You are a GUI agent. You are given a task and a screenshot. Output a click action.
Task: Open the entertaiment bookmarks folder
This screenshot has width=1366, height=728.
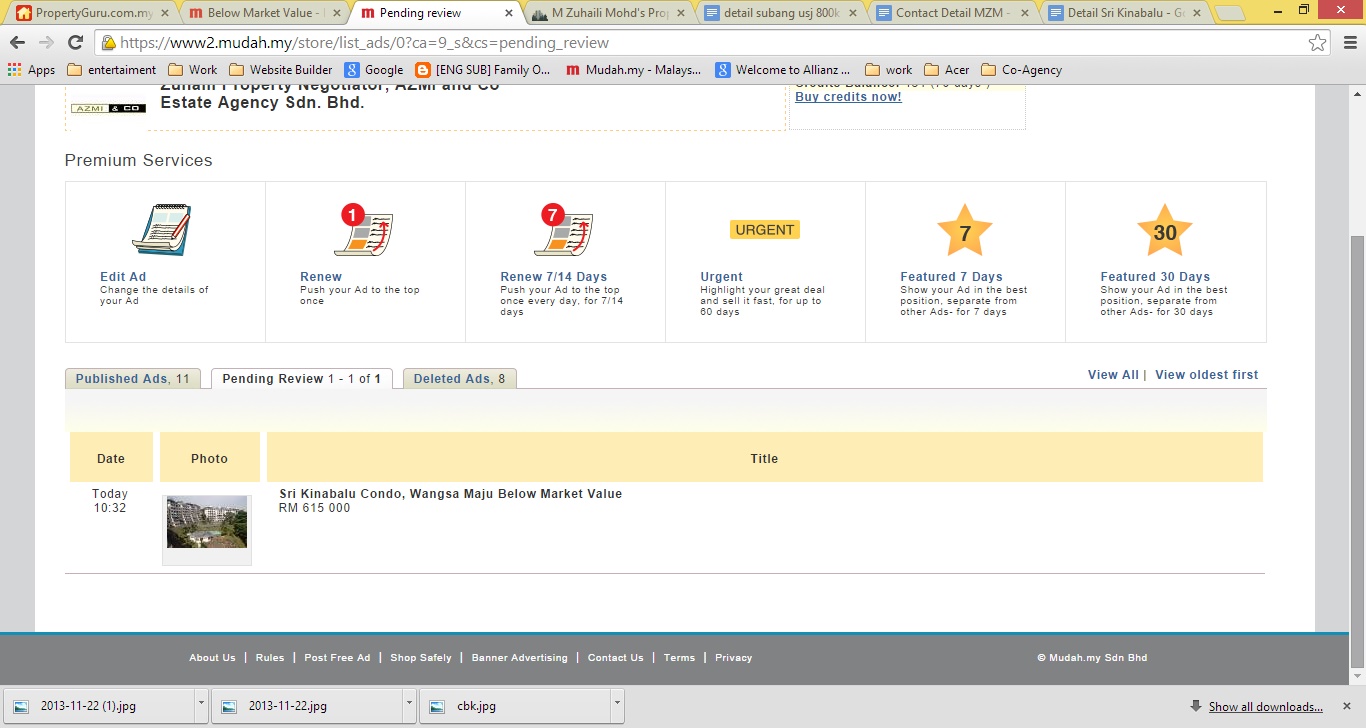(112, 70)
